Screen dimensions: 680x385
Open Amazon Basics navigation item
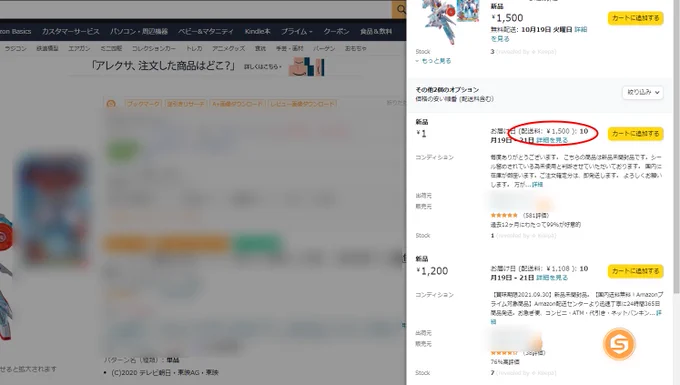15,31
